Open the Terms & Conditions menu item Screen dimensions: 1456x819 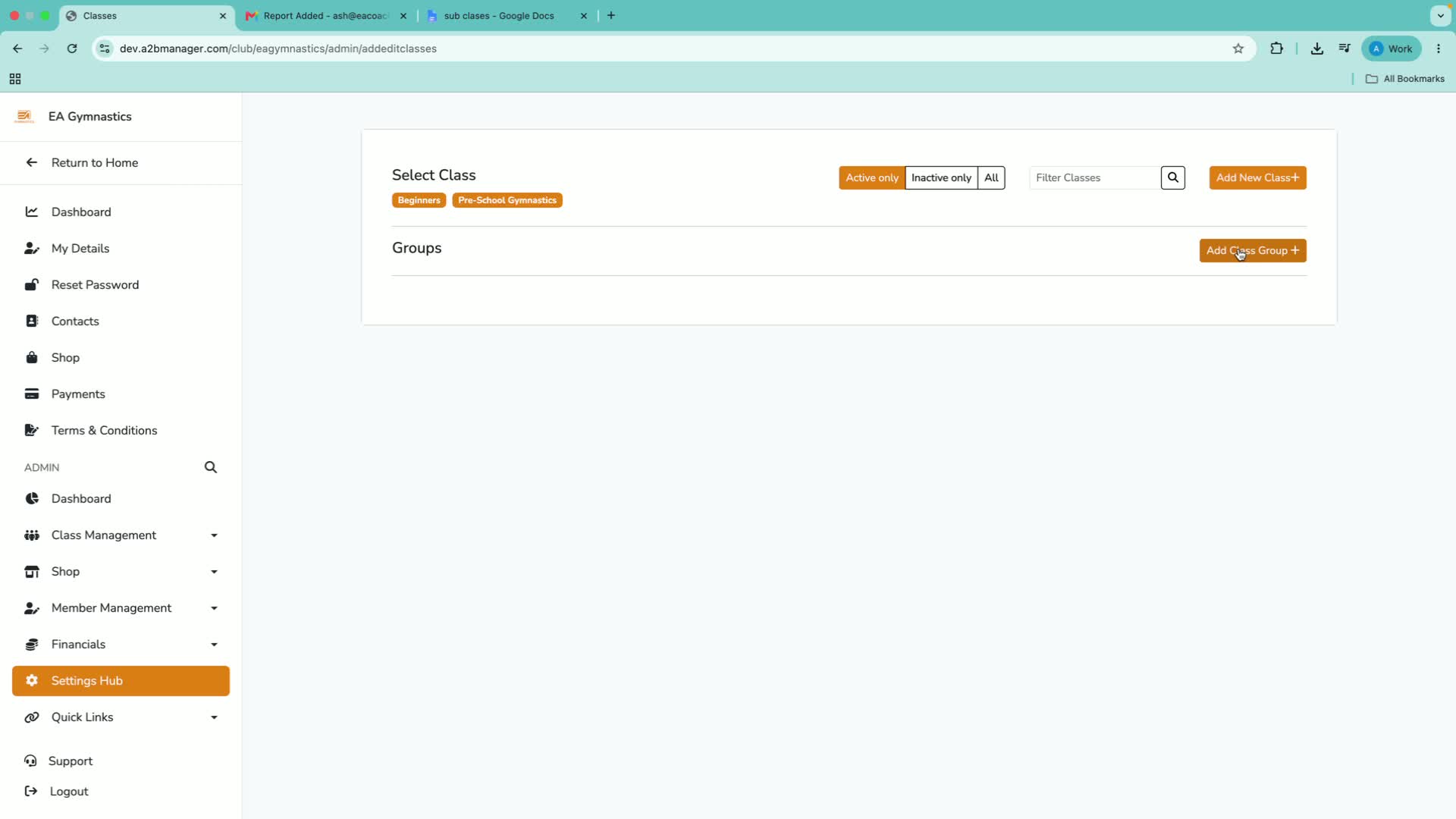tap(121, 430)
